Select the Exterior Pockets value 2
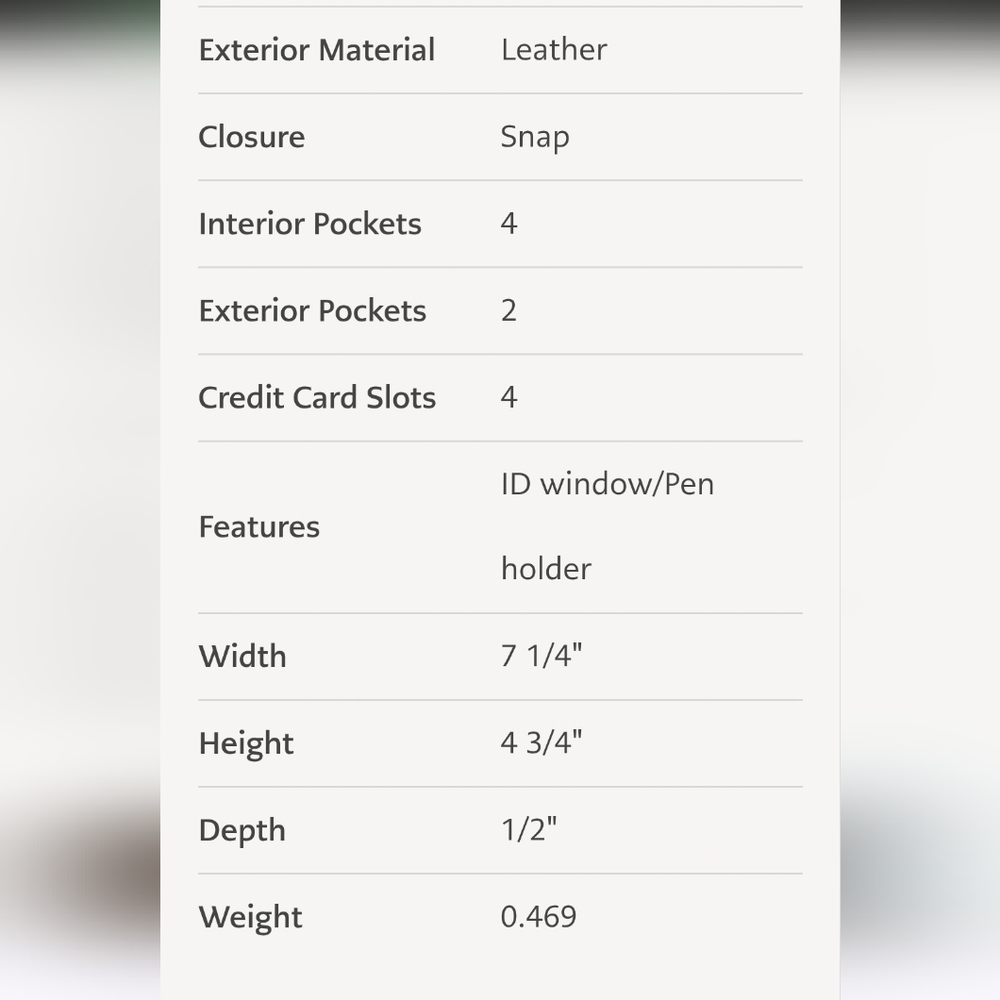This screenshot has height=1000, width=1000. [x=508, y=311]
